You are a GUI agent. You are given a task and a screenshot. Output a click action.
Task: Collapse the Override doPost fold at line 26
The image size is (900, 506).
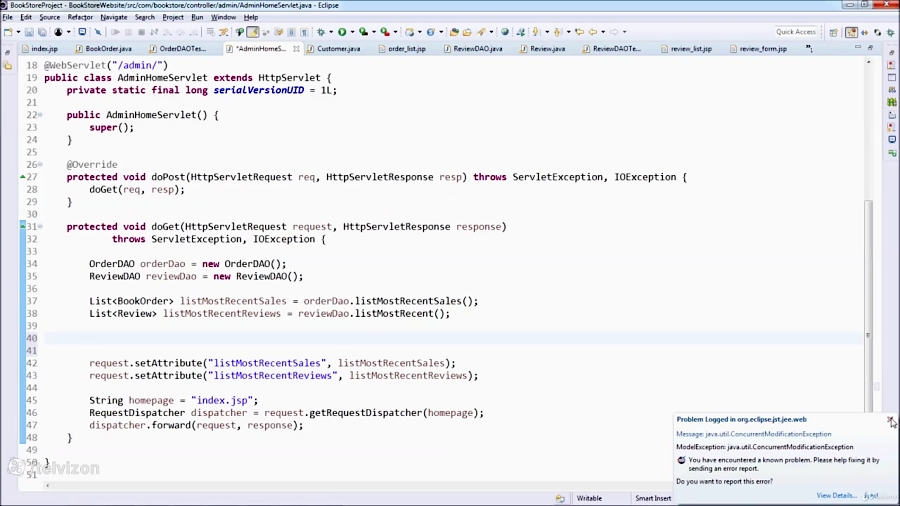(40, 165)
